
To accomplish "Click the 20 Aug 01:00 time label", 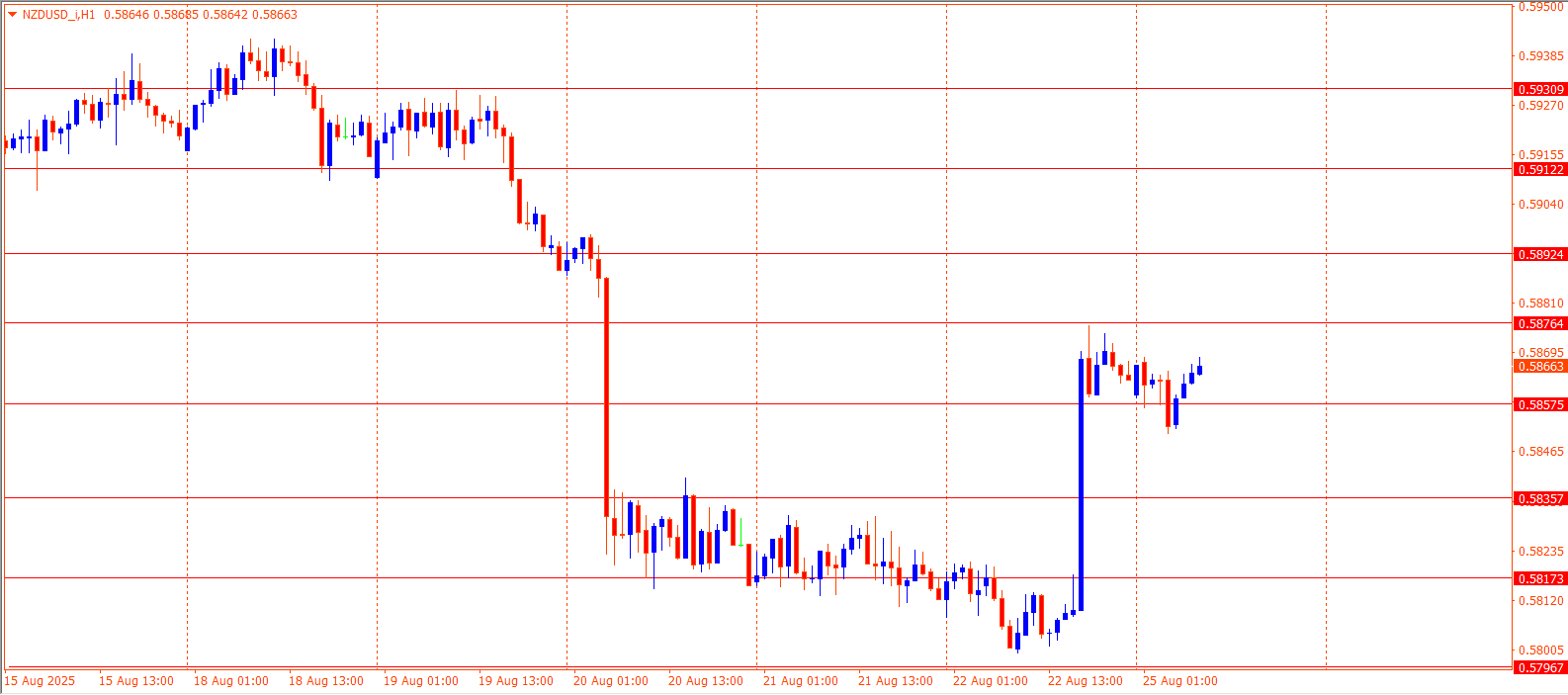I will [x=611, y=681].
